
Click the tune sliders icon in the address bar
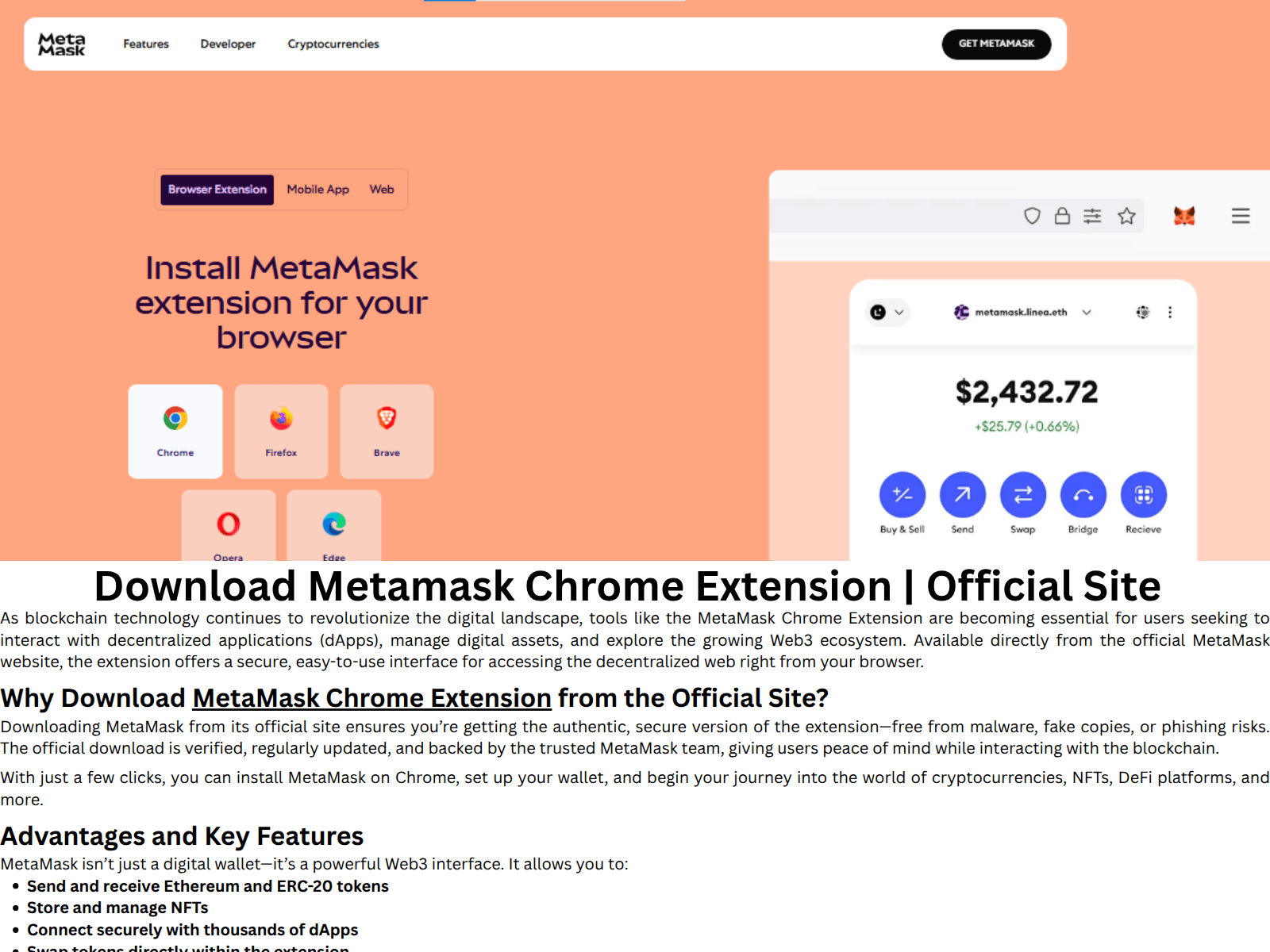(x=1093, y=216)
